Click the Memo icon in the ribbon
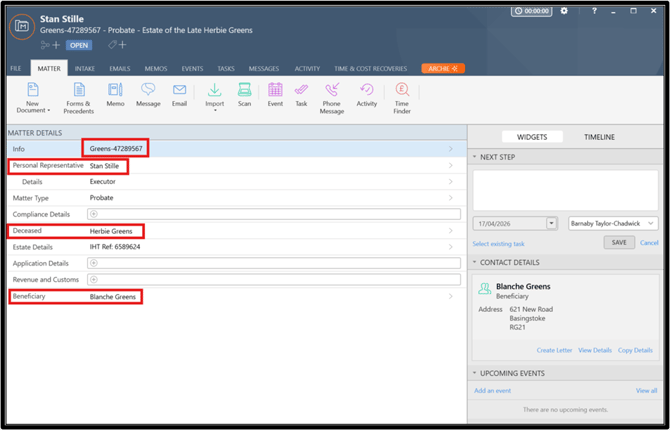 [x=115, y=95]
